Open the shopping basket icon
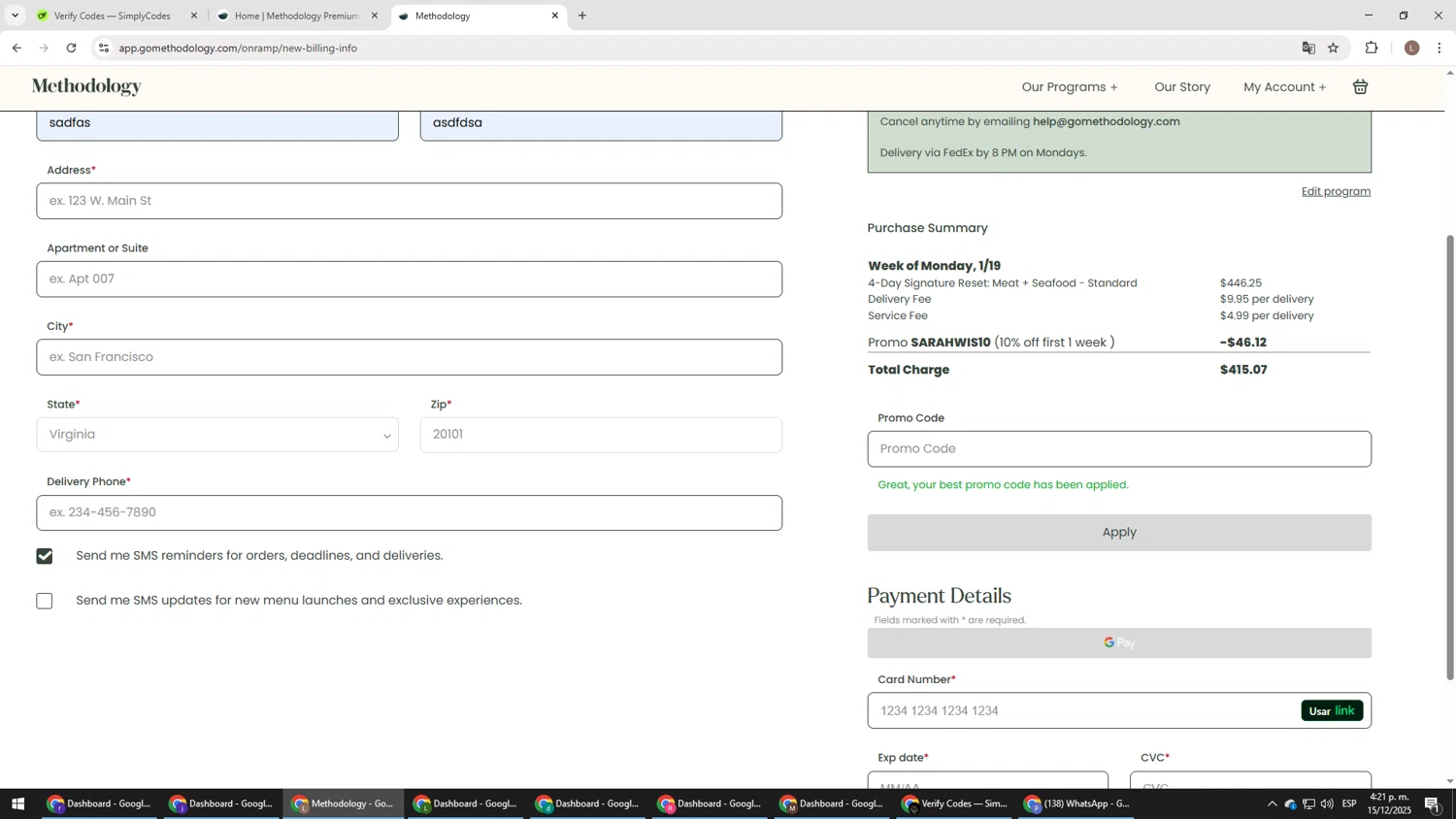The width and height of the screenshot is (1456, 819). (1360, 87)
